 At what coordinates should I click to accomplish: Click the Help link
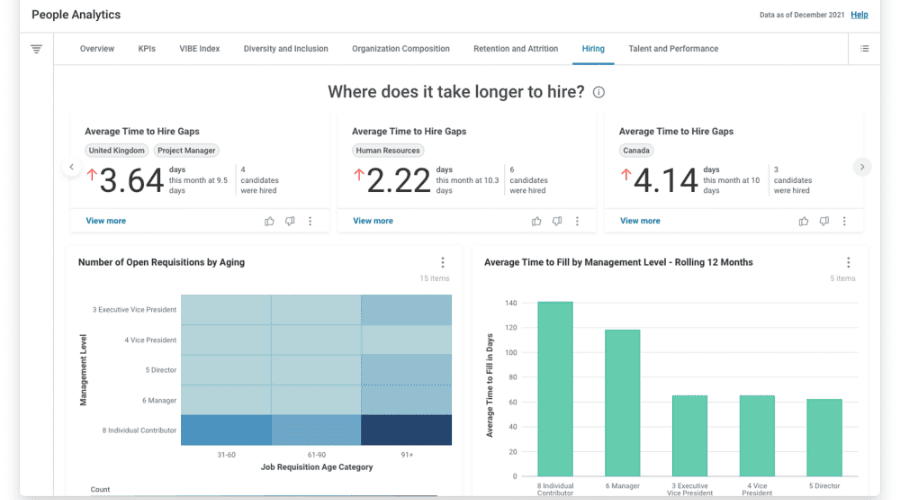(x=859, y=15)
